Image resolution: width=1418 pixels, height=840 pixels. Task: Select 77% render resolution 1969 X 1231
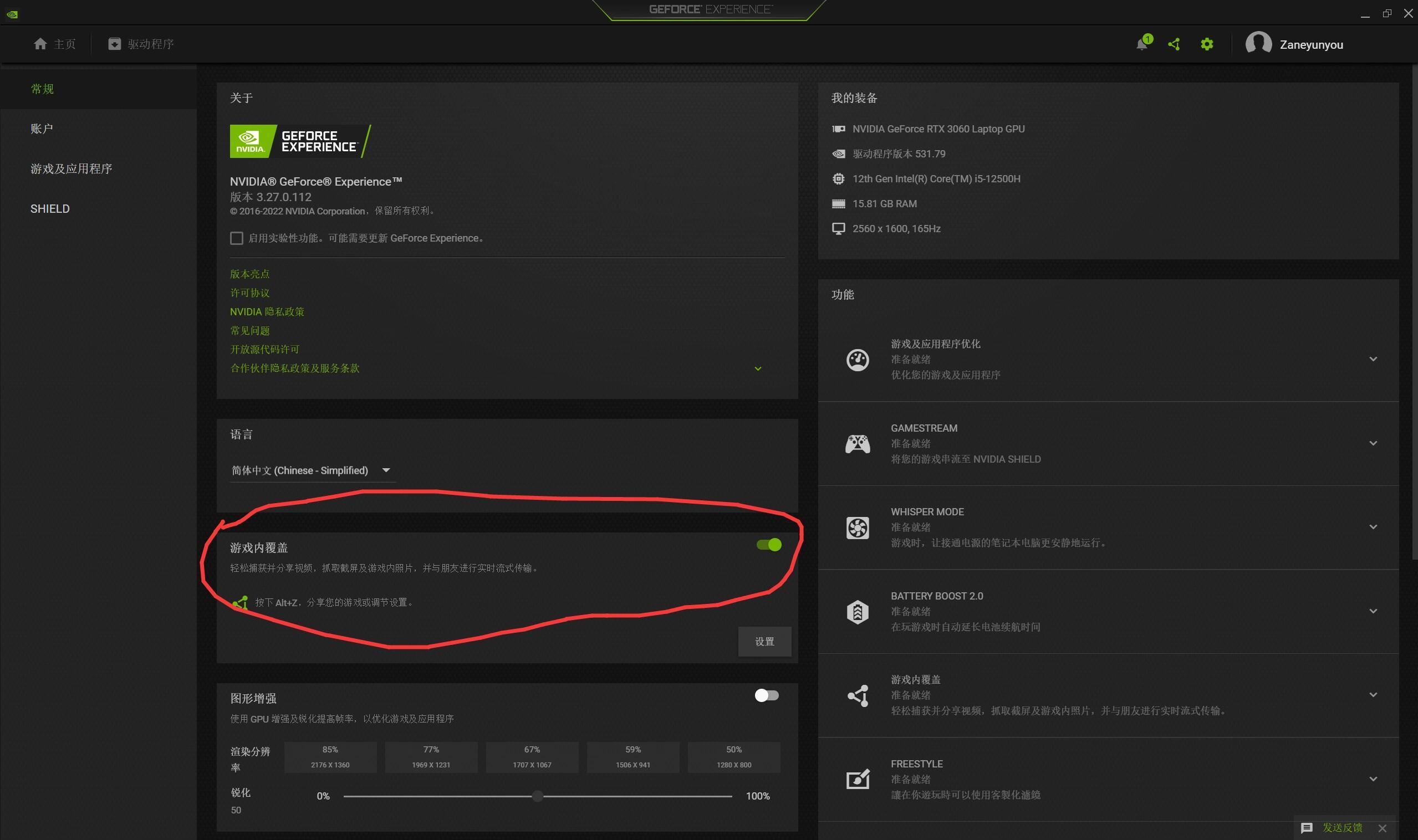tap(431, 757)
